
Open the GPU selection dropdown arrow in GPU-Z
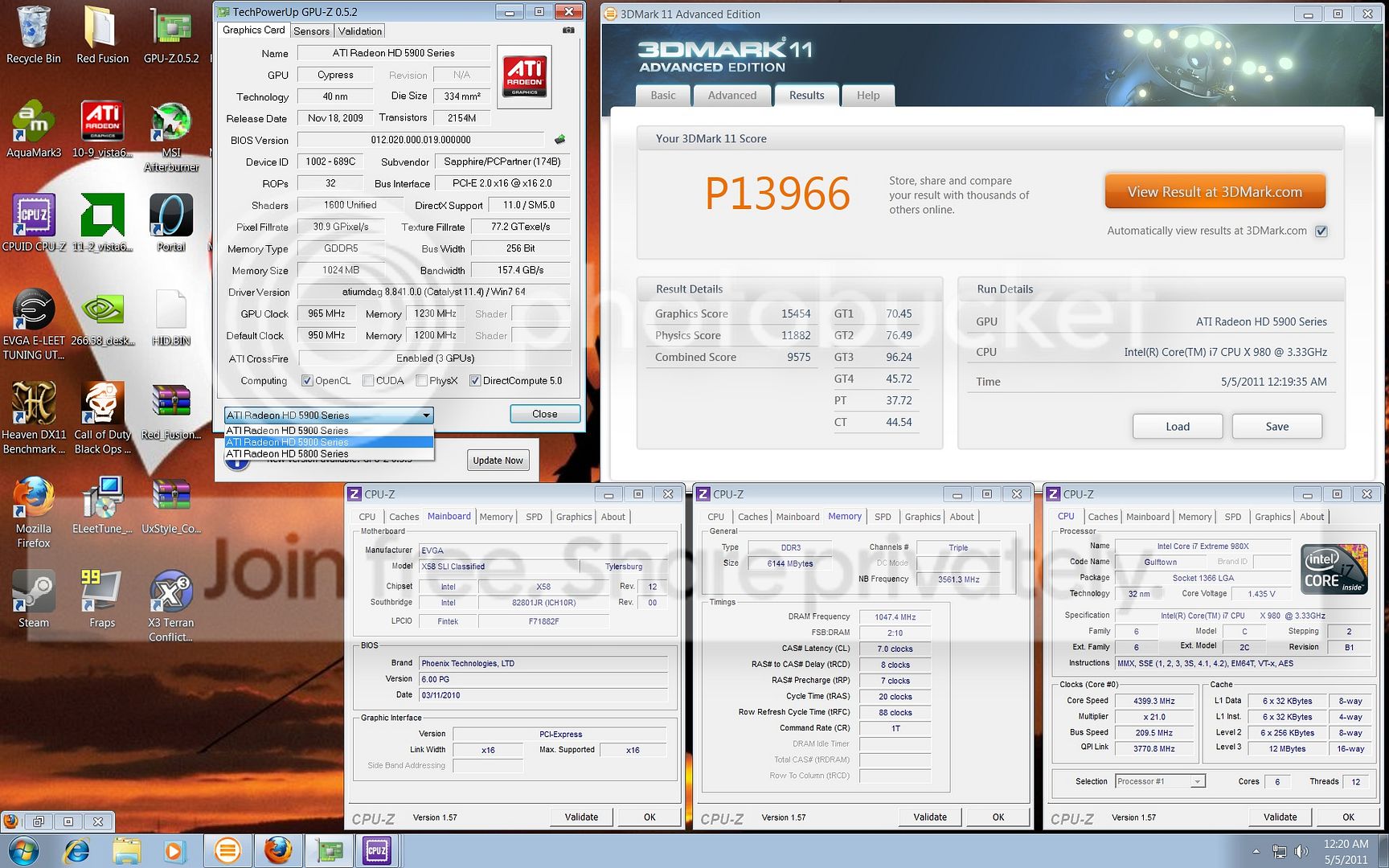point(426,416)
